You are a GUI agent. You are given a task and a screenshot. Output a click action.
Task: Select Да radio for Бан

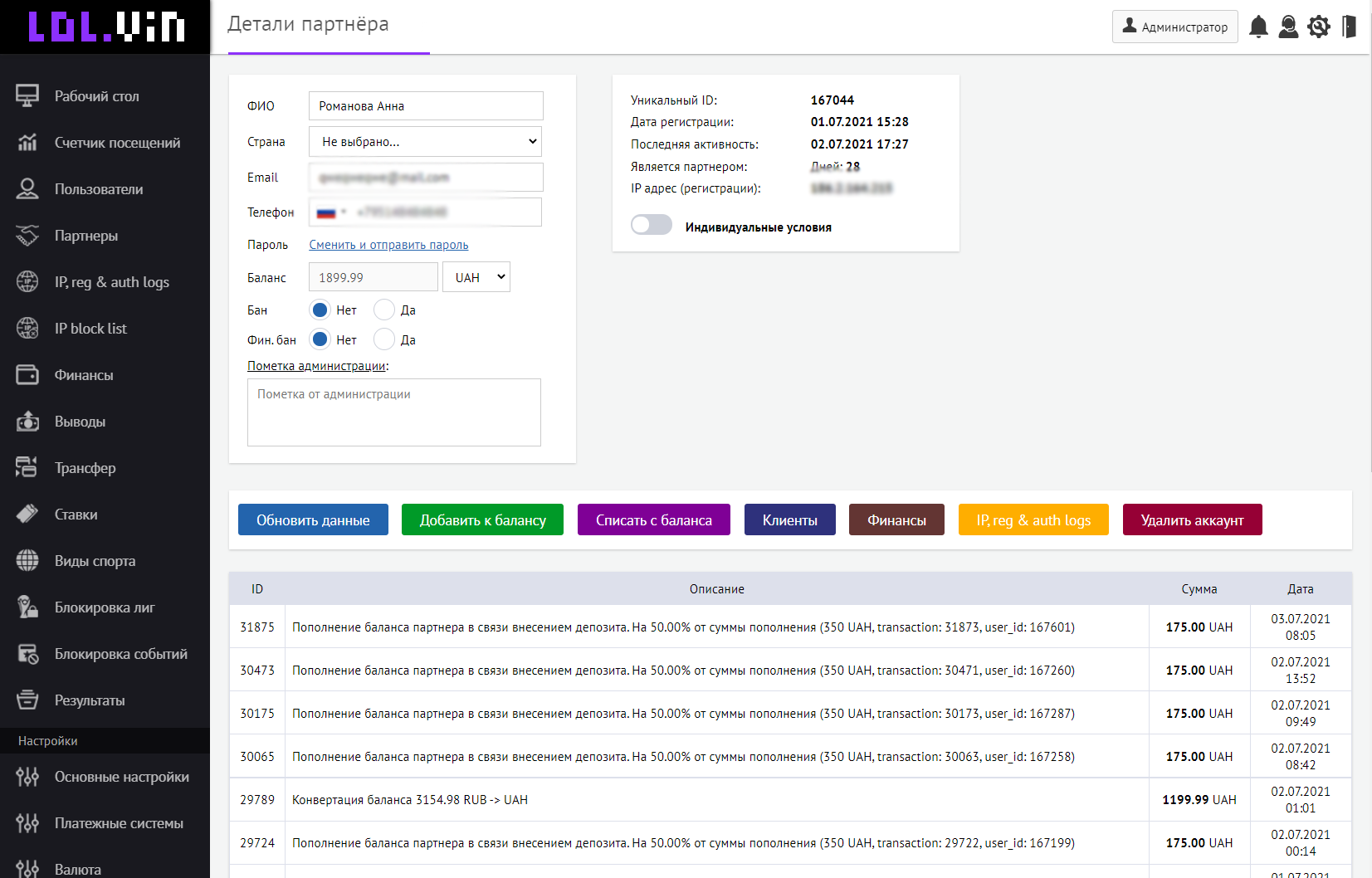coord(384,310)
